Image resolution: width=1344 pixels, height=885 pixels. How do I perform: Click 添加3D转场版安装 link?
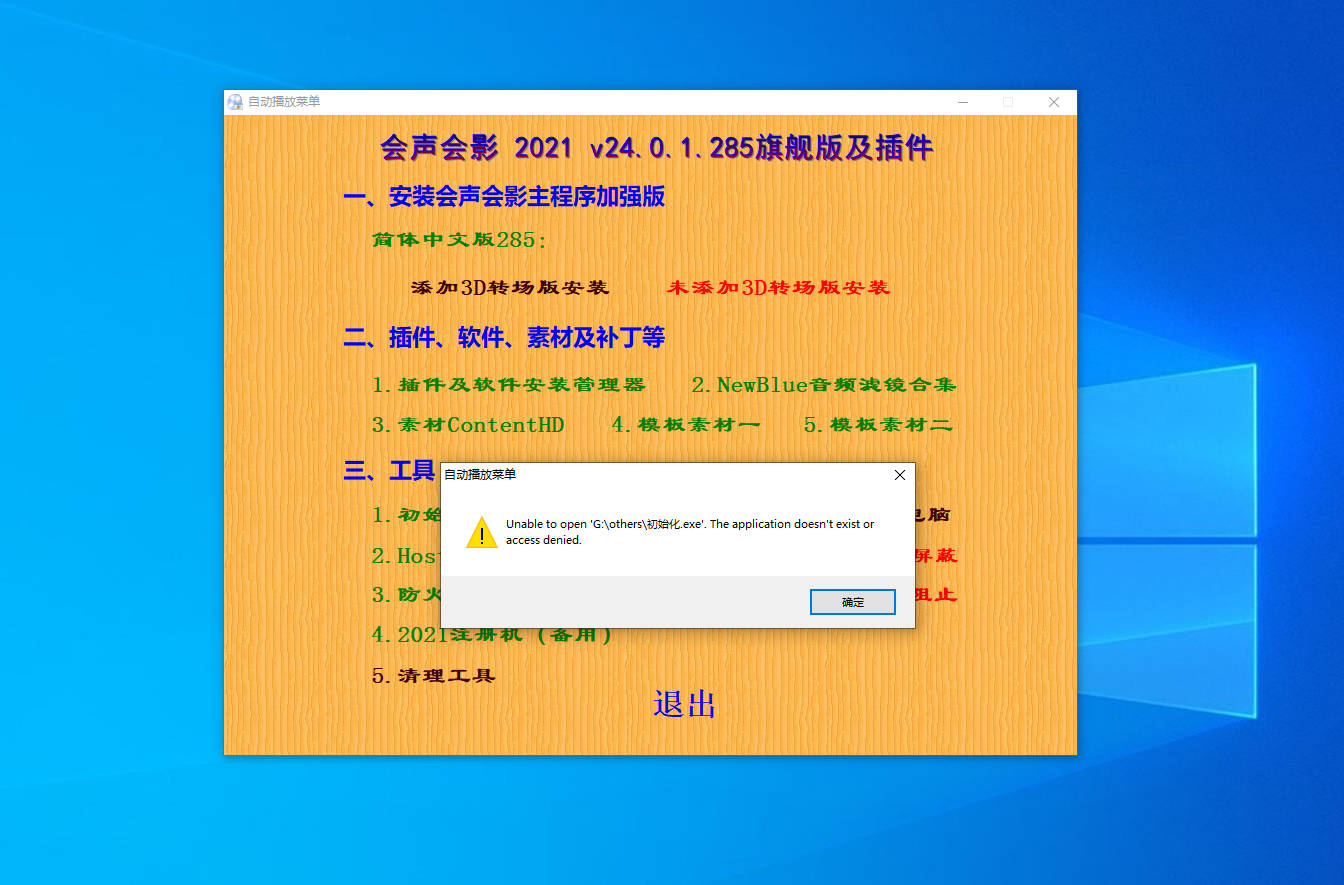click(510, 288)
